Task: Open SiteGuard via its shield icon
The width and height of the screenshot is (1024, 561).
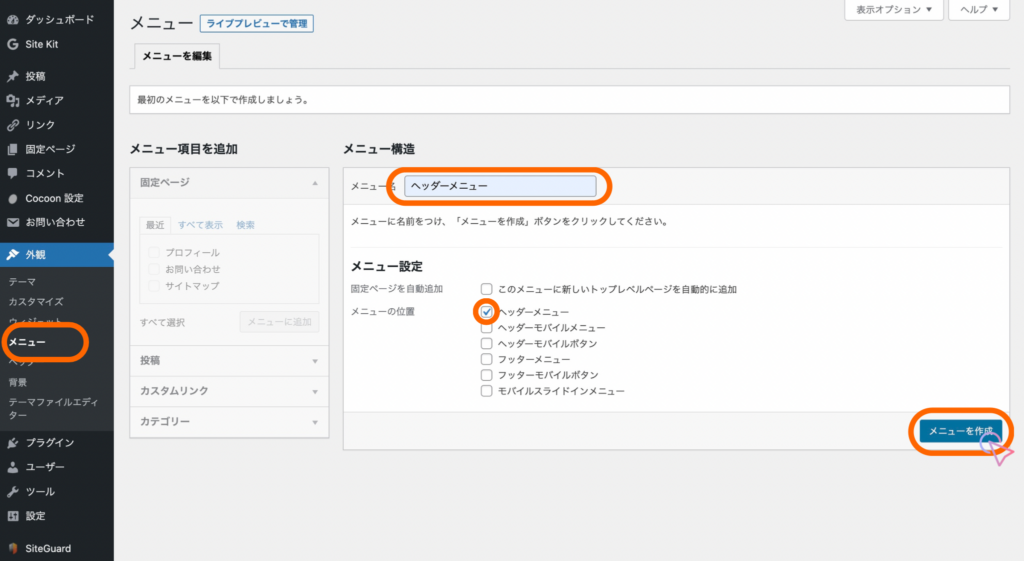Action: coord(12,548)
